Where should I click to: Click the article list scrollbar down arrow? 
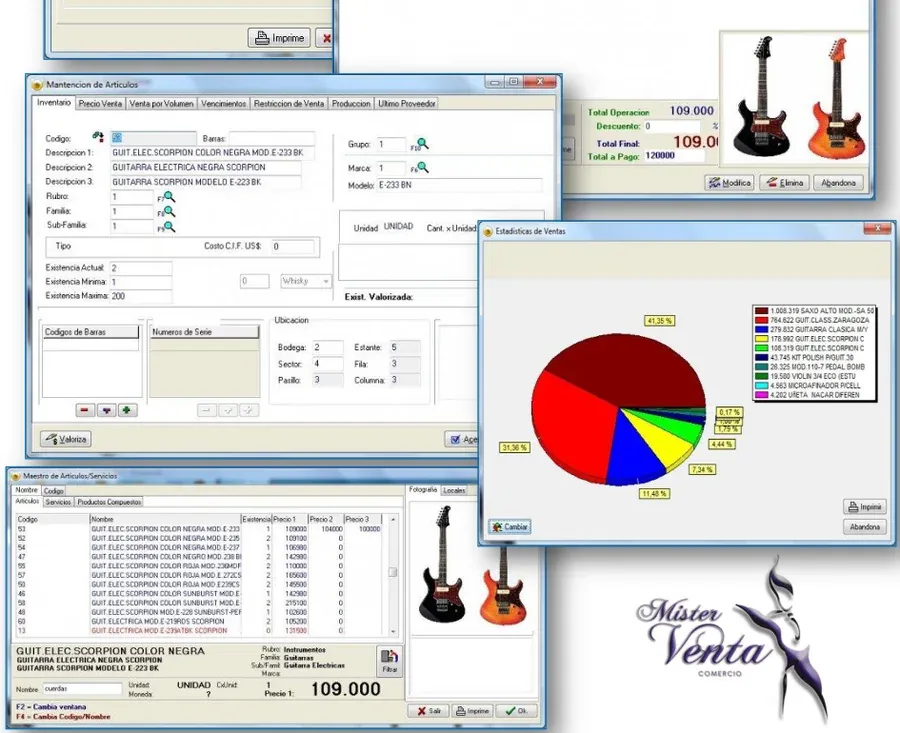[393, 631]
